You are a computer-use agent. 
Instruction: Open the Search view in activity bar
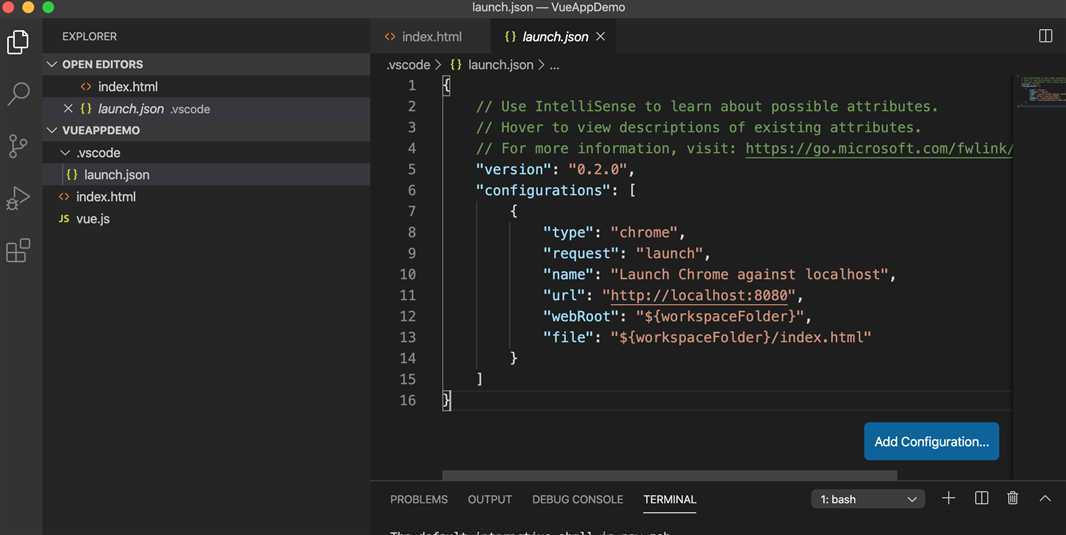pyautogui.click(x=18, y=94)
